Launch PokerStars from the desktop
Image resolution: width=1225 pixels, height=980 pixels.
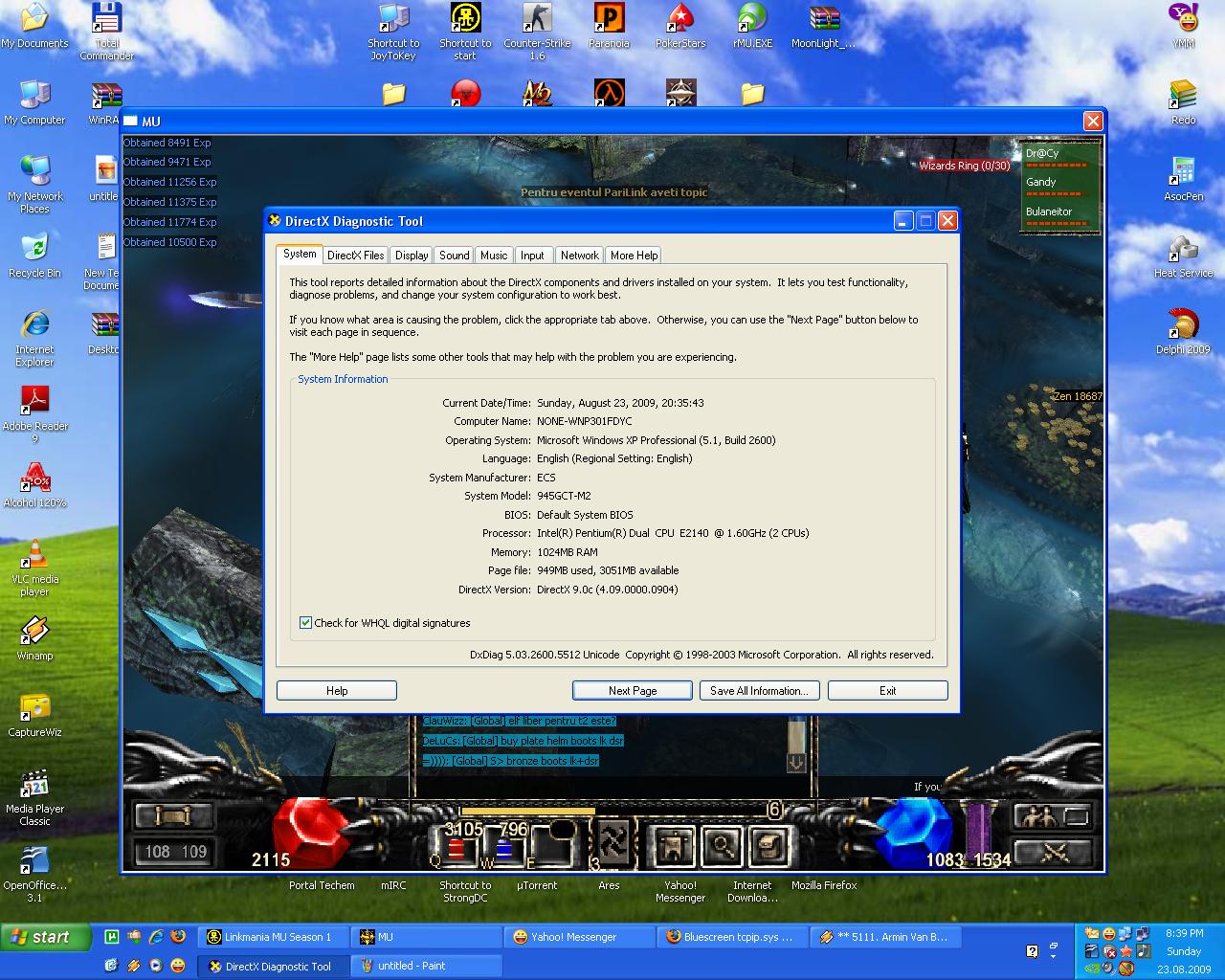pyautogui.click(x=680, y=26)
